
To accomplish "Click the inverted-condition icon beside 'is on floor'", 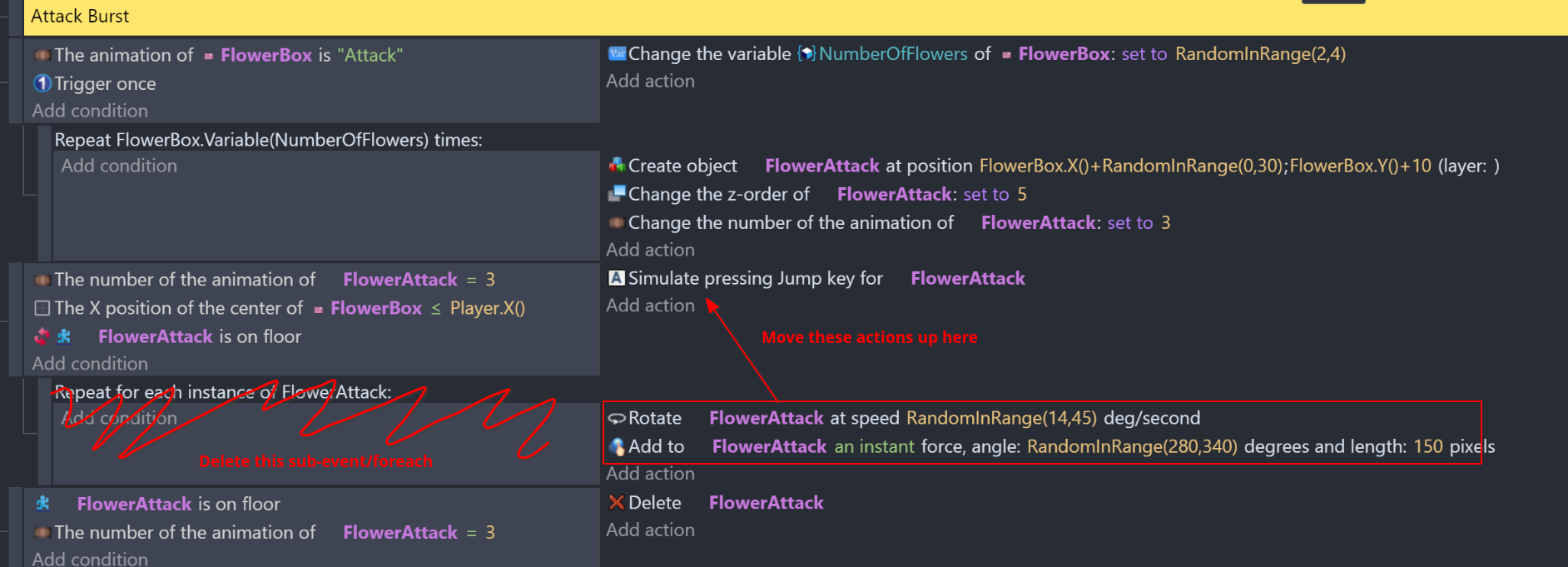I will (x=42, y=336).
